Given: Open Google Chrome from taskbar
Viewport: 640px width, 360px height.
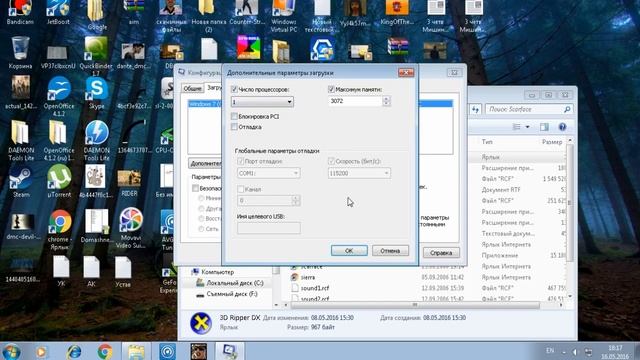Looking at the screenshot, I should [x=105, y=351].
